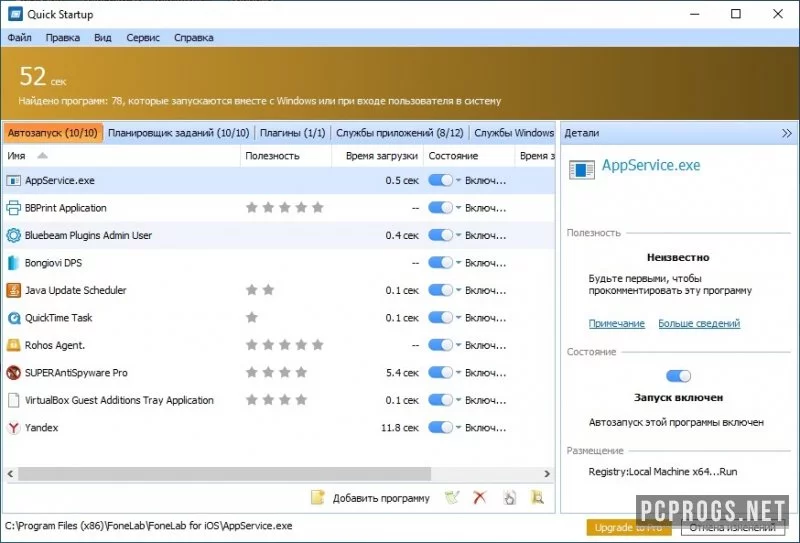Toggle QuickTime Task startup switch
Screen dimensions: 800x543
[x=440, y=318]
